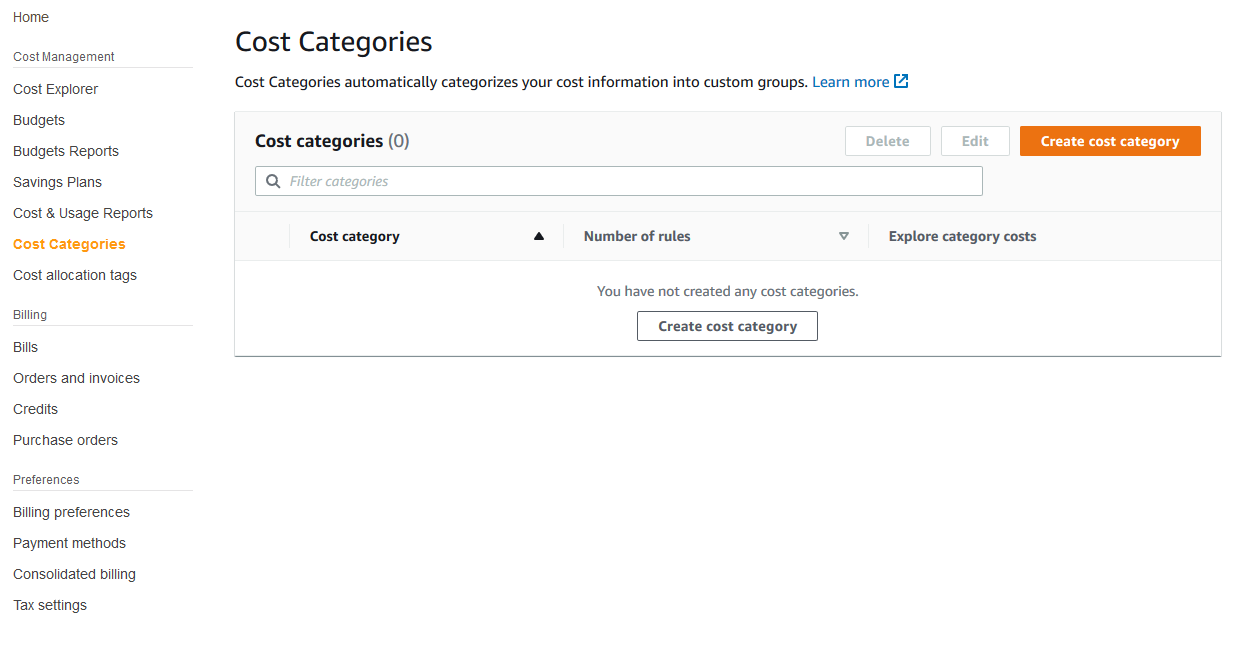
Task: Open the Number of rules filter dropdown
Action: point(844,236)
